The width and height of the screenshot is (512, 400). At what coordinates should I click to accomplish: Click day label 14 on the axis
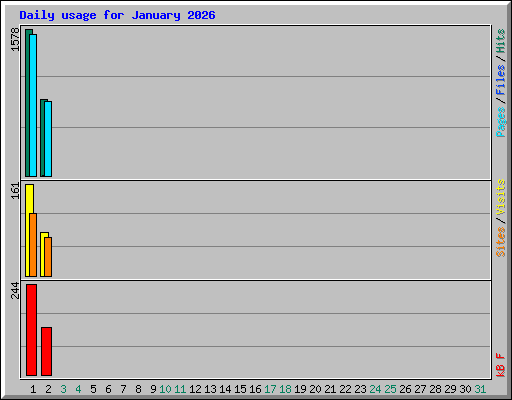(225, 389)
